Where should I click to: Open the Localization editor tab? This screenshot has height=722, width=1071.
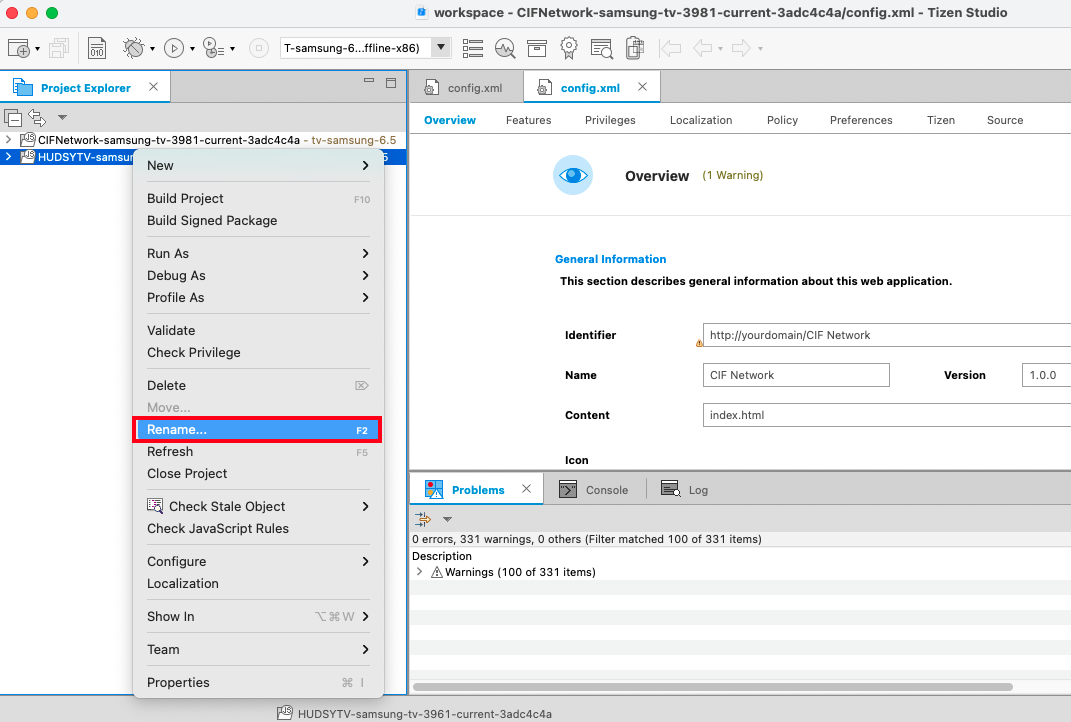click(x=701, y=120)
